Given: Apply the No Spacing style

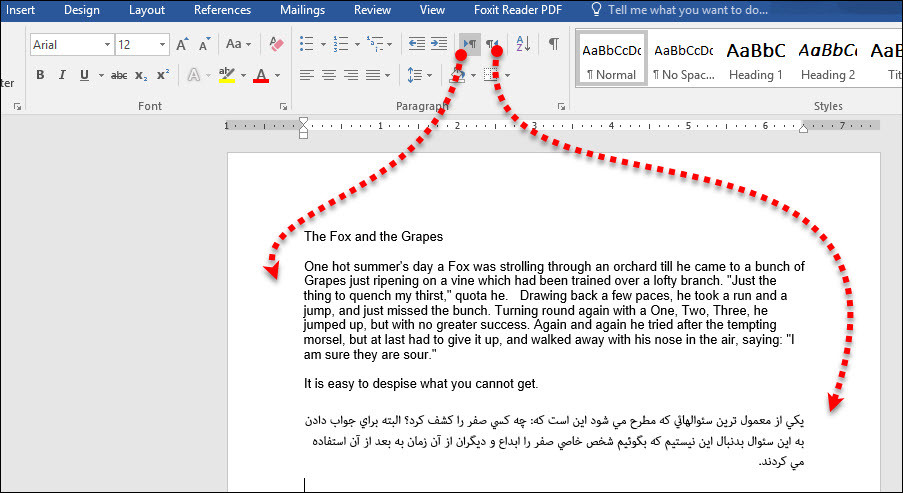Looking at the screenshot, I should coord(684,60).
